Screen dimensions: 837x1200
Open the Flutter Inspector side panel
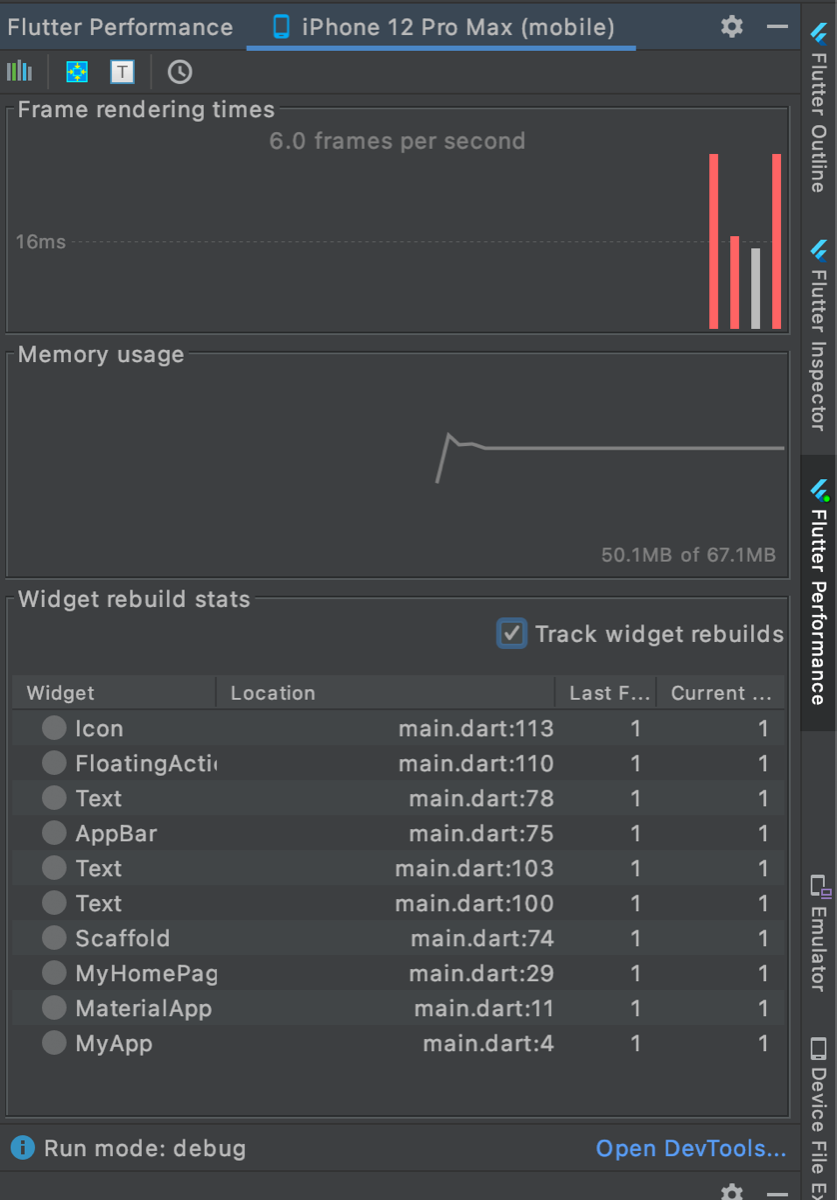pyautogui.click(x=819, y=337)
